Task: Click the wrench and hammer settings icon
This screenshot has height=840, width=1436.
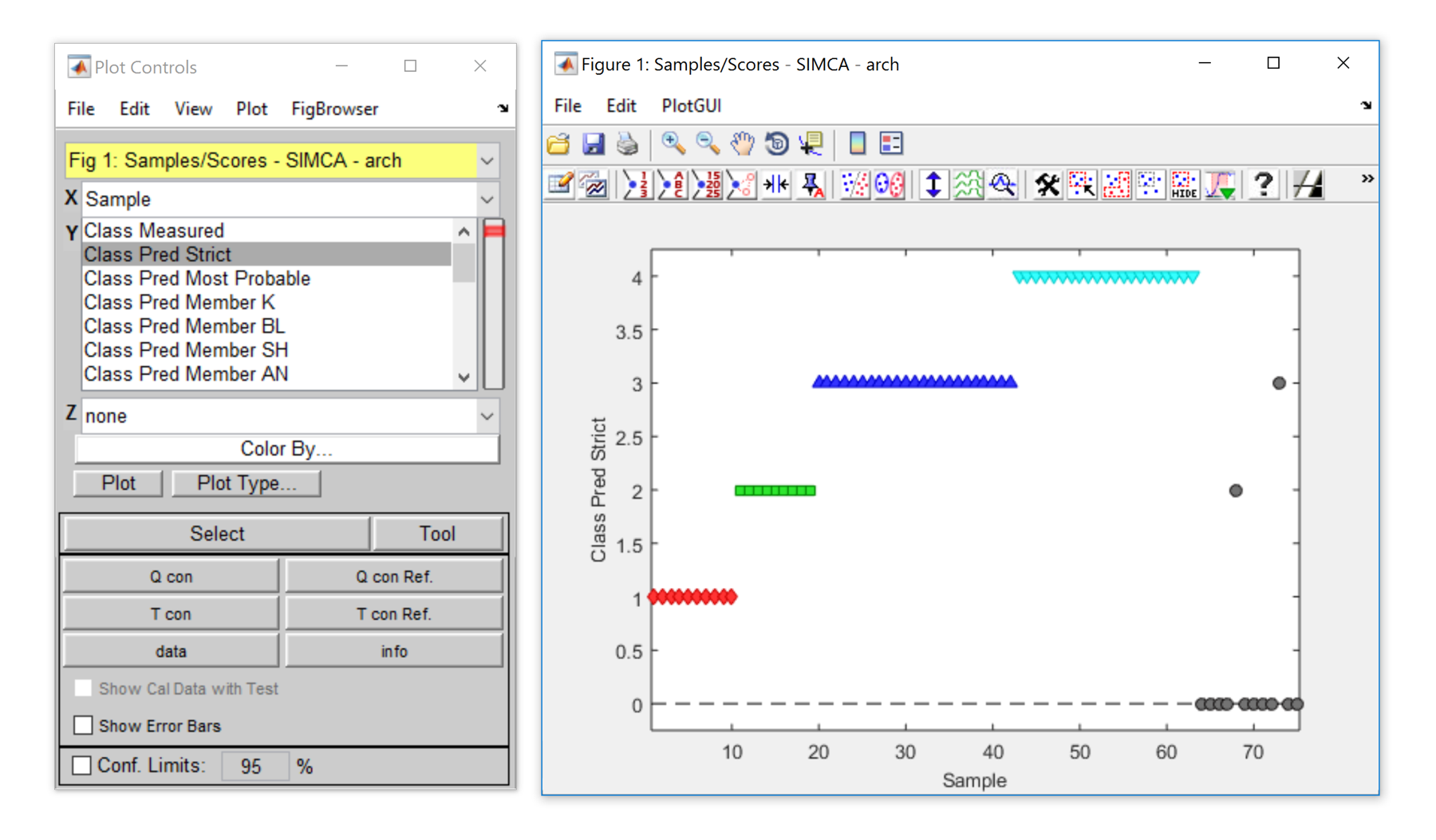Action: coord(1047,185)
